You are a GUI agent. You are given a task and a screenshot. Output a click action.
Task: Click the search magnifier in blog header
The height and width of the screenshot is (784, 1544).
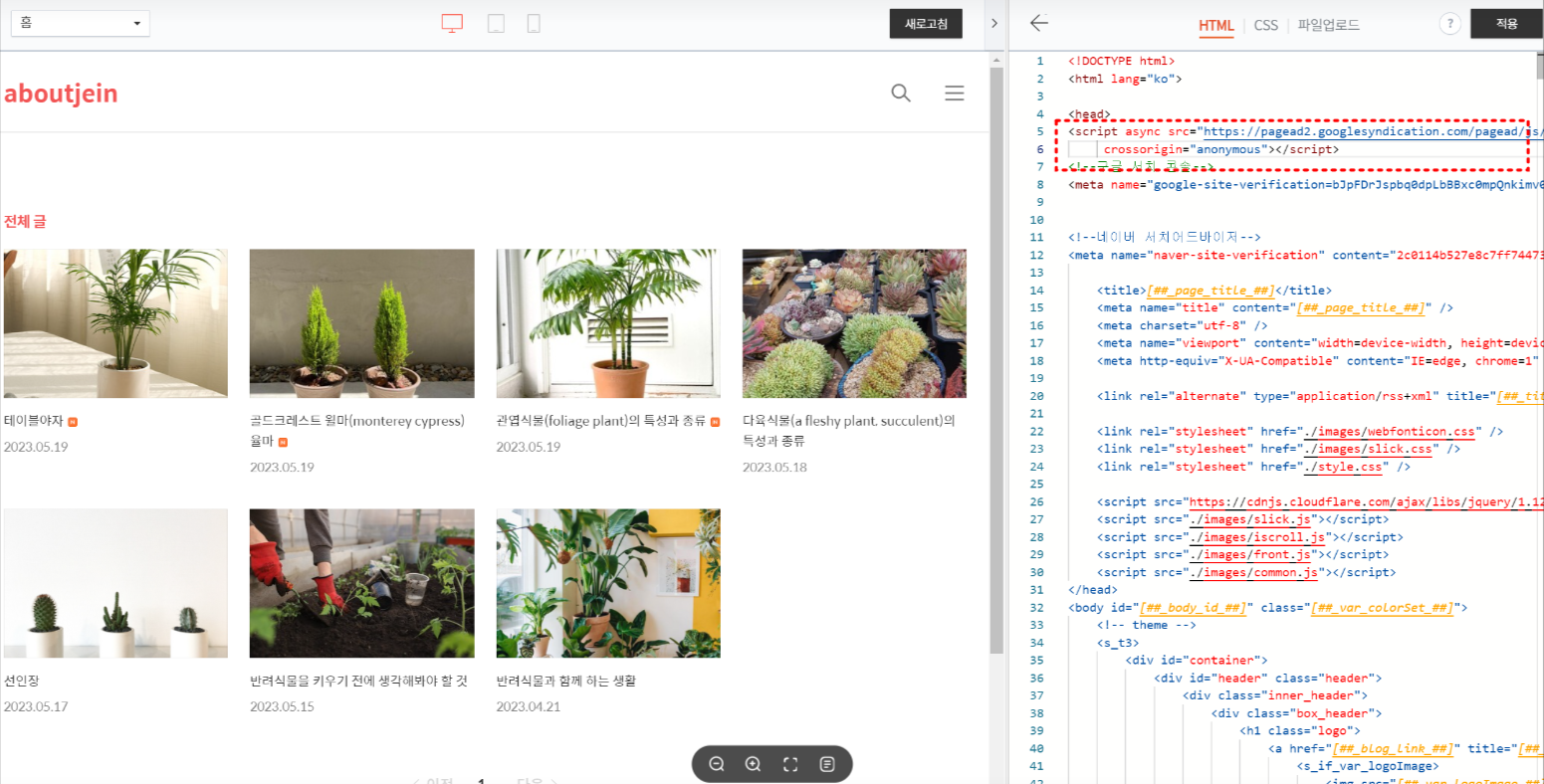coord(901,94)
